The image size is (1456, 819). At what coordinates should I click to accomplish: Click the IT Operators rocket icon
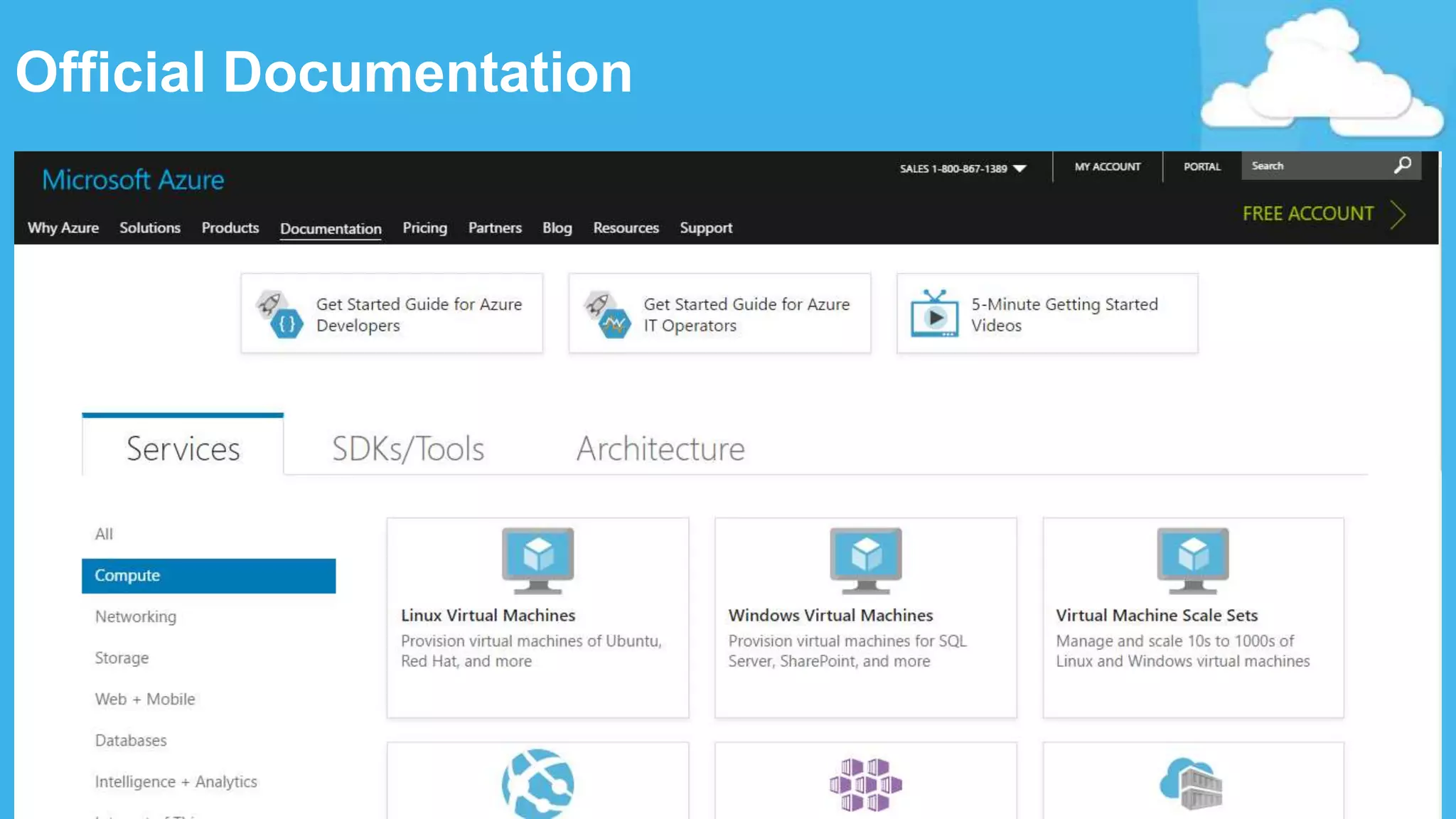click(607, 314)
